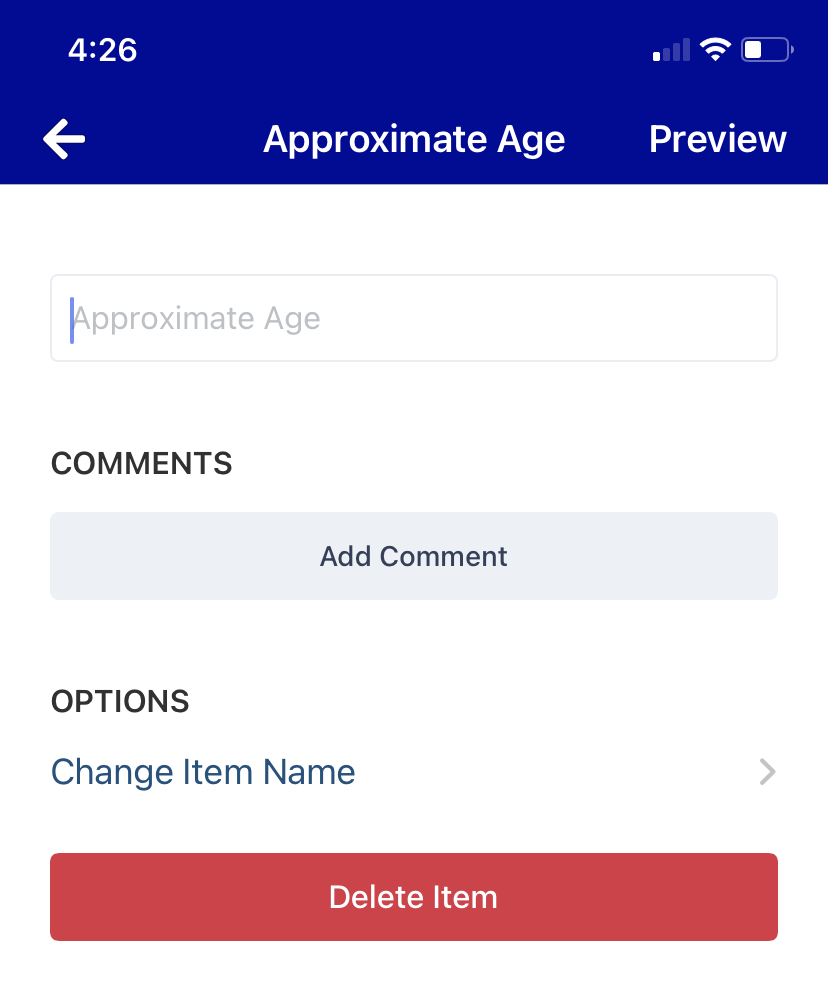The height and width of the screenshot is (996, 828).
Task: Tap the Wi-Fi icon in the status bar
Action: click(x=716, y=48)
